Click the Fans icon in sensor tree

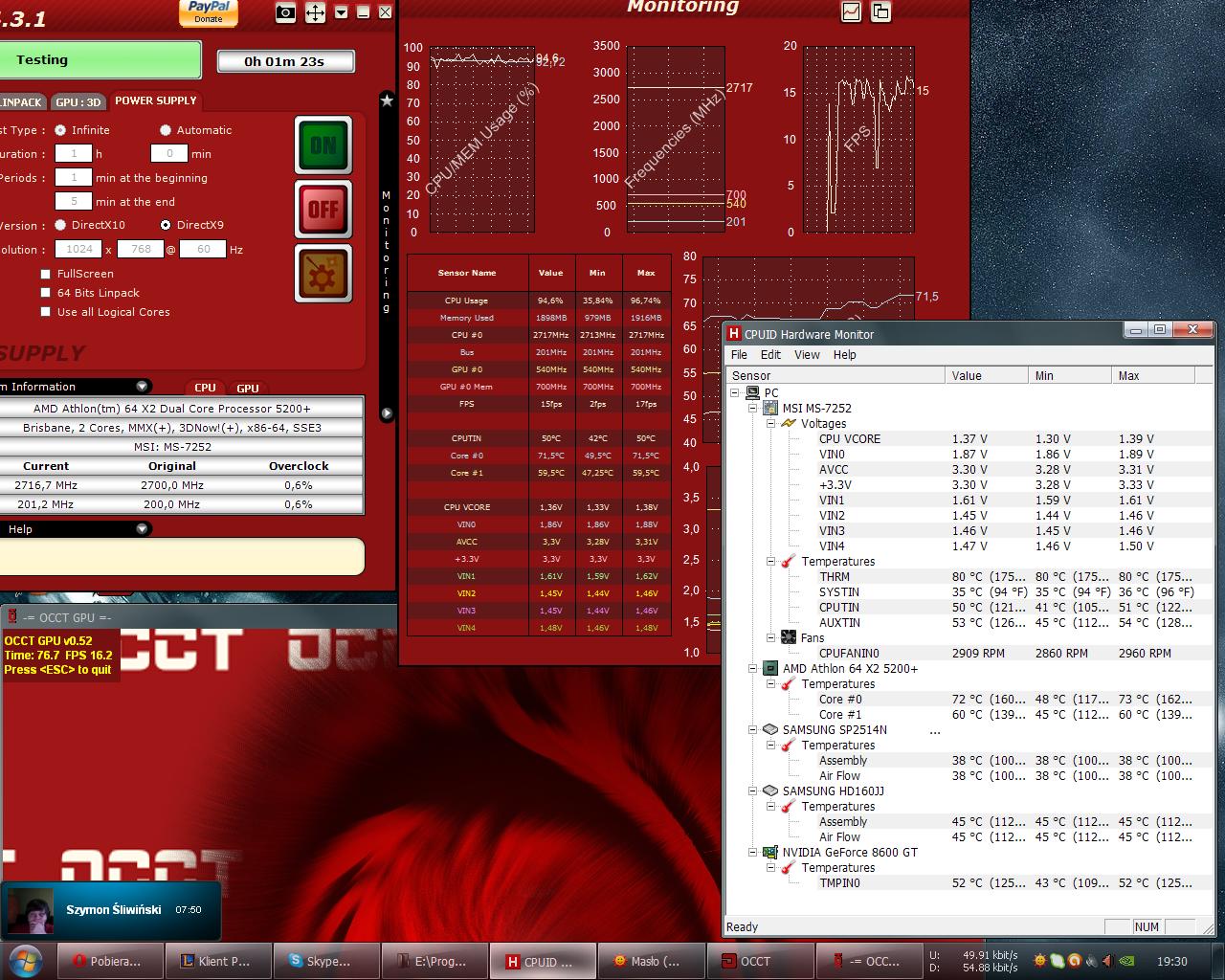(789, 637)
